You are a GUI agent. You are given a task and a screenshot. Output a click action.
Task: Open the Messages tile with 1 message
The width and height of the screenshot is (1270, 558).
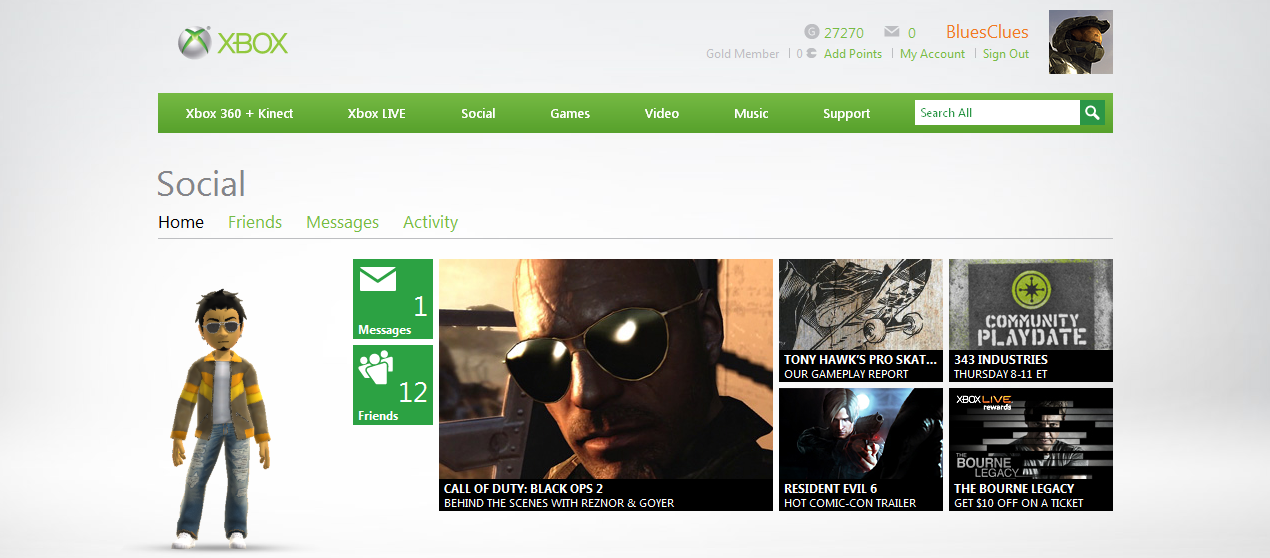click(x=393, y=299)
